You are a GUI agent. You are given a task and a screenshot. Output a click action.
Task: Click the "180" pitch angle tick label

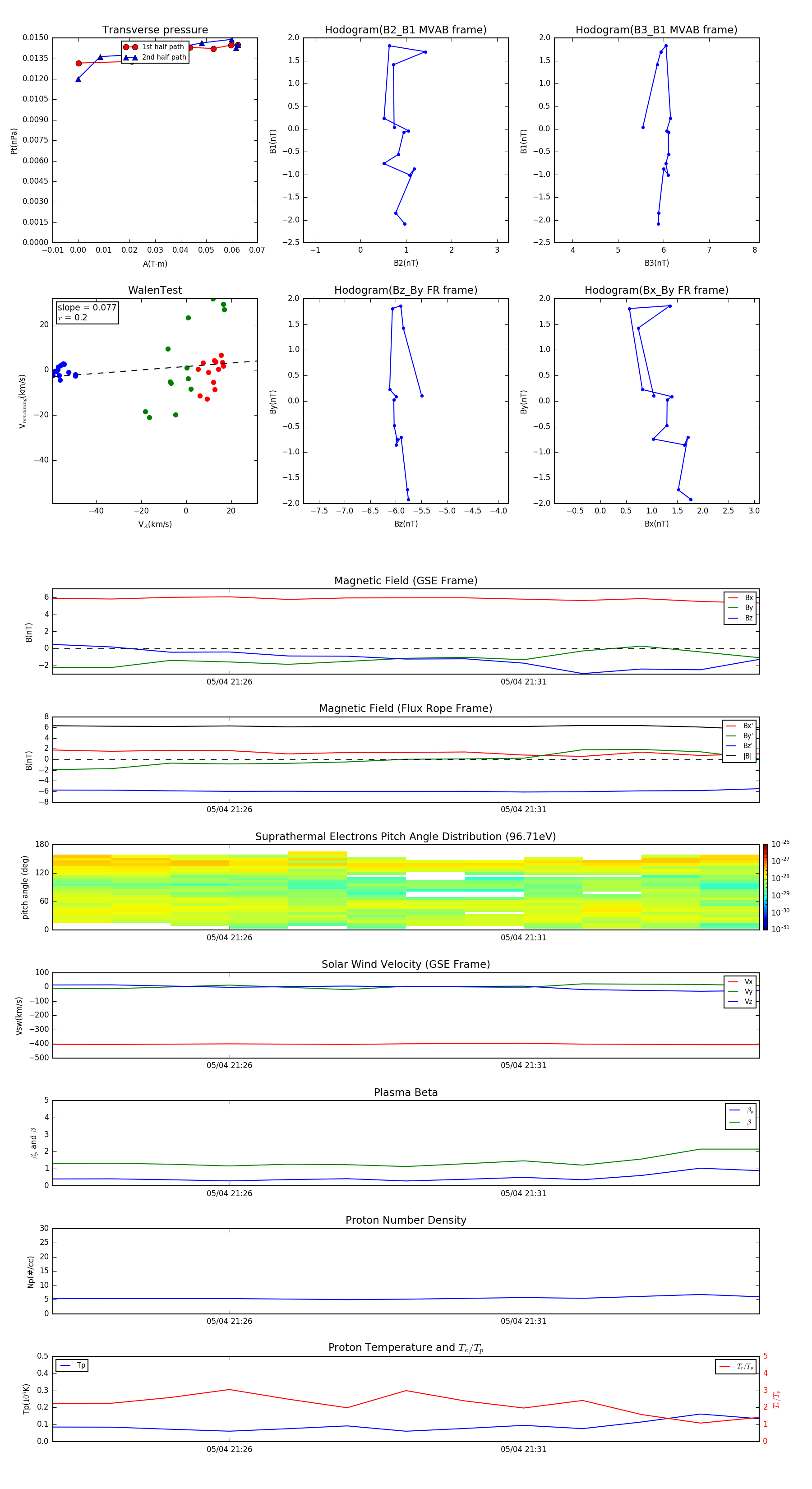42,845
